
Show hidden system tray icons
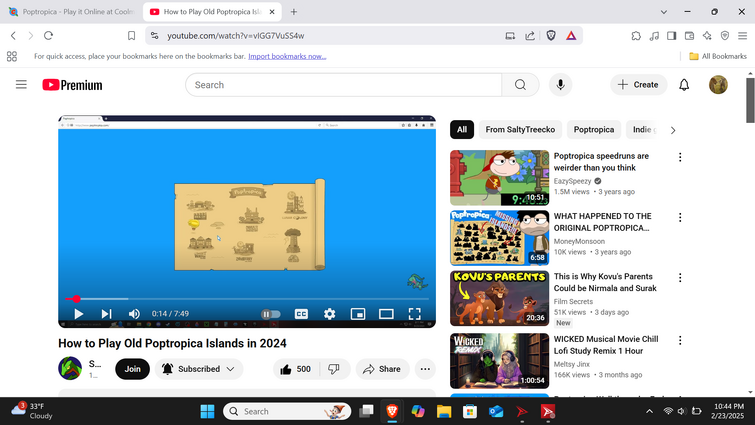click(649, 411)
